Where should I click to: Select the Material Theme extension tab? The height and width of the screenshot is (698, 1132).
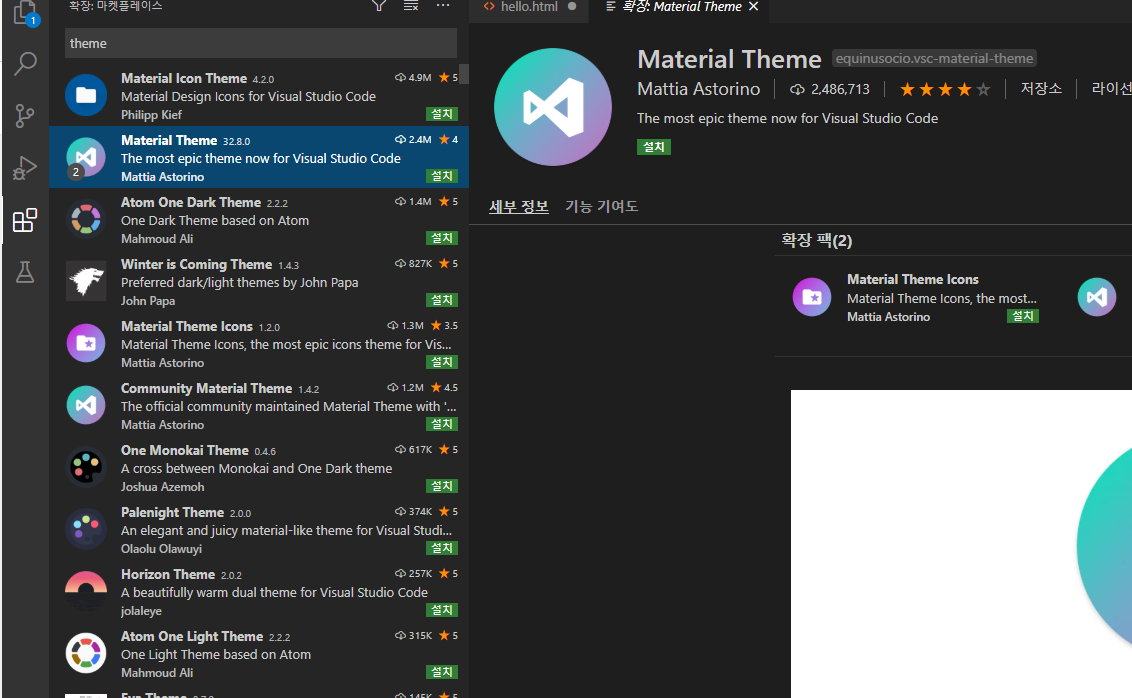(x=682, y=6)
